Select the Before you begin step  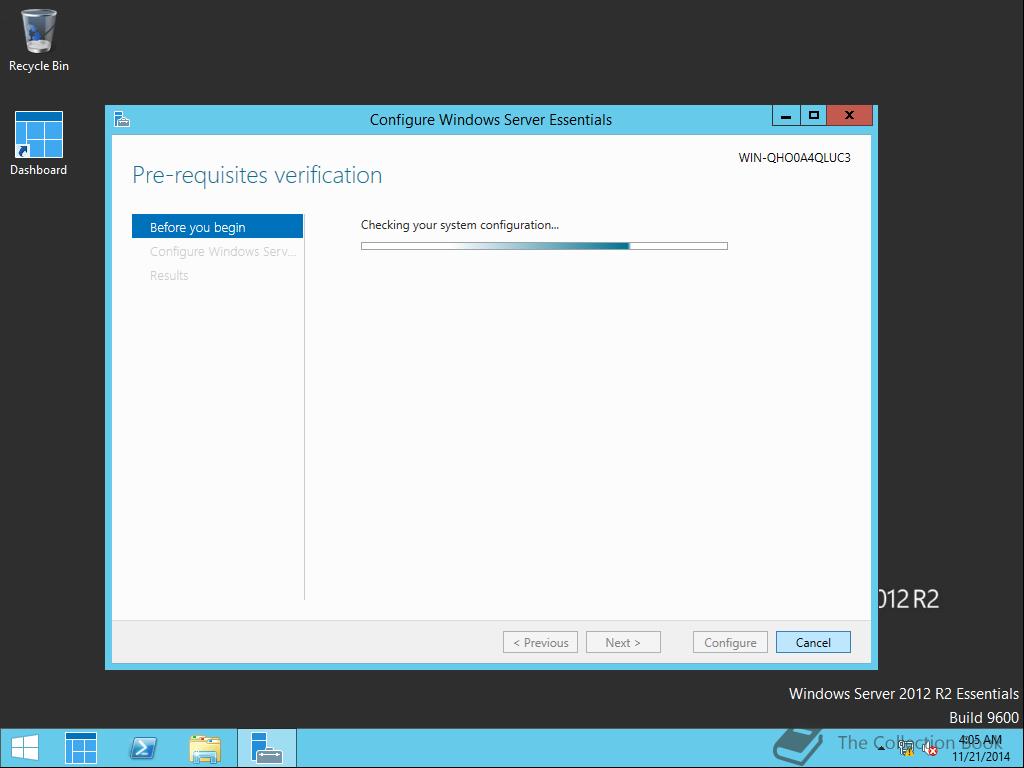tap(217, 227)
